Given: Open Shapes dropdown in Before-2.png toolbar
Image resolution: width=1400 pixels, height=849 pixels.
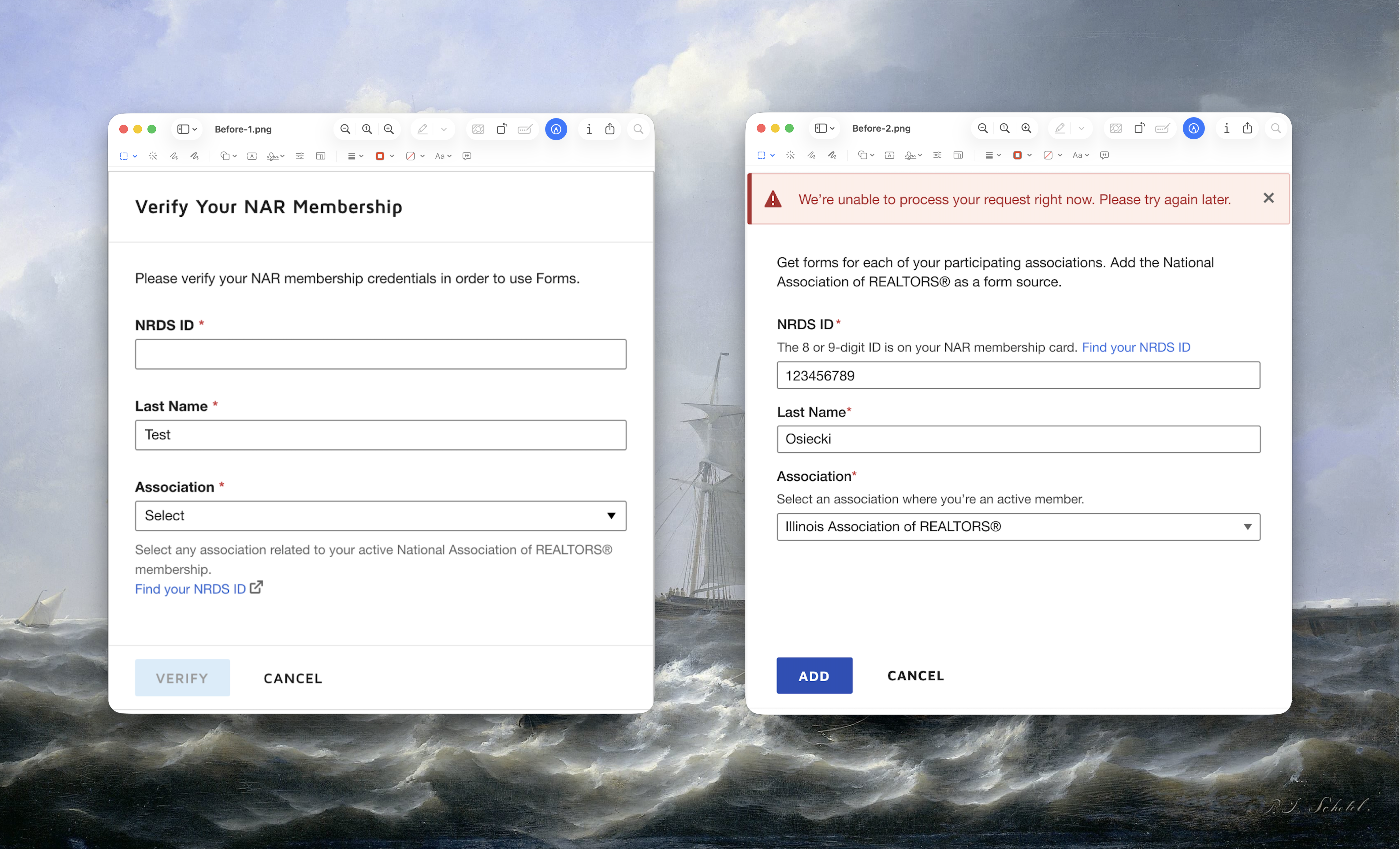Looking at the screenshot, I should point(866,155).
